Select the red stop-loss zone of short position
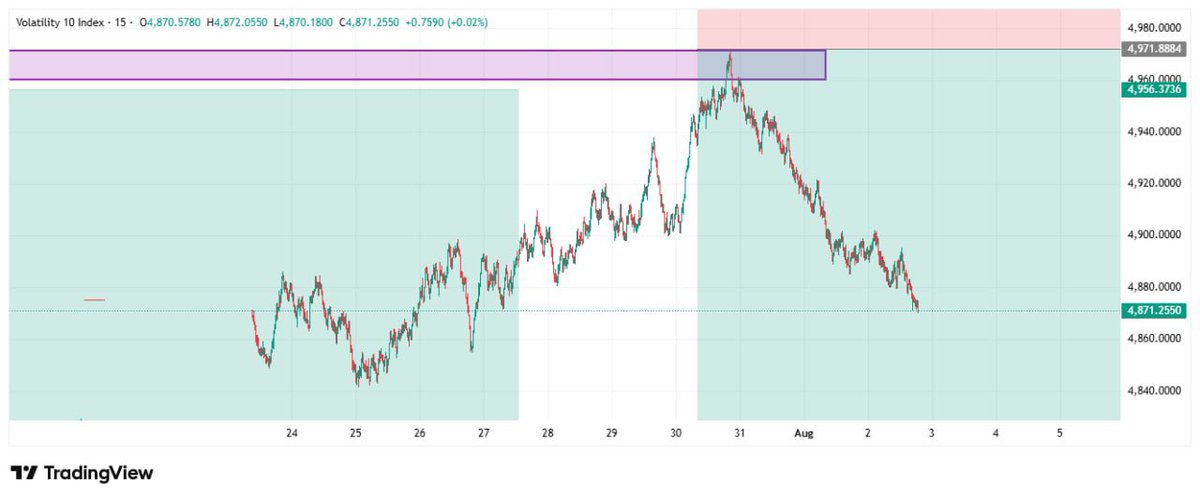Screen dimensions: 1200x500 tap(908, 29)
